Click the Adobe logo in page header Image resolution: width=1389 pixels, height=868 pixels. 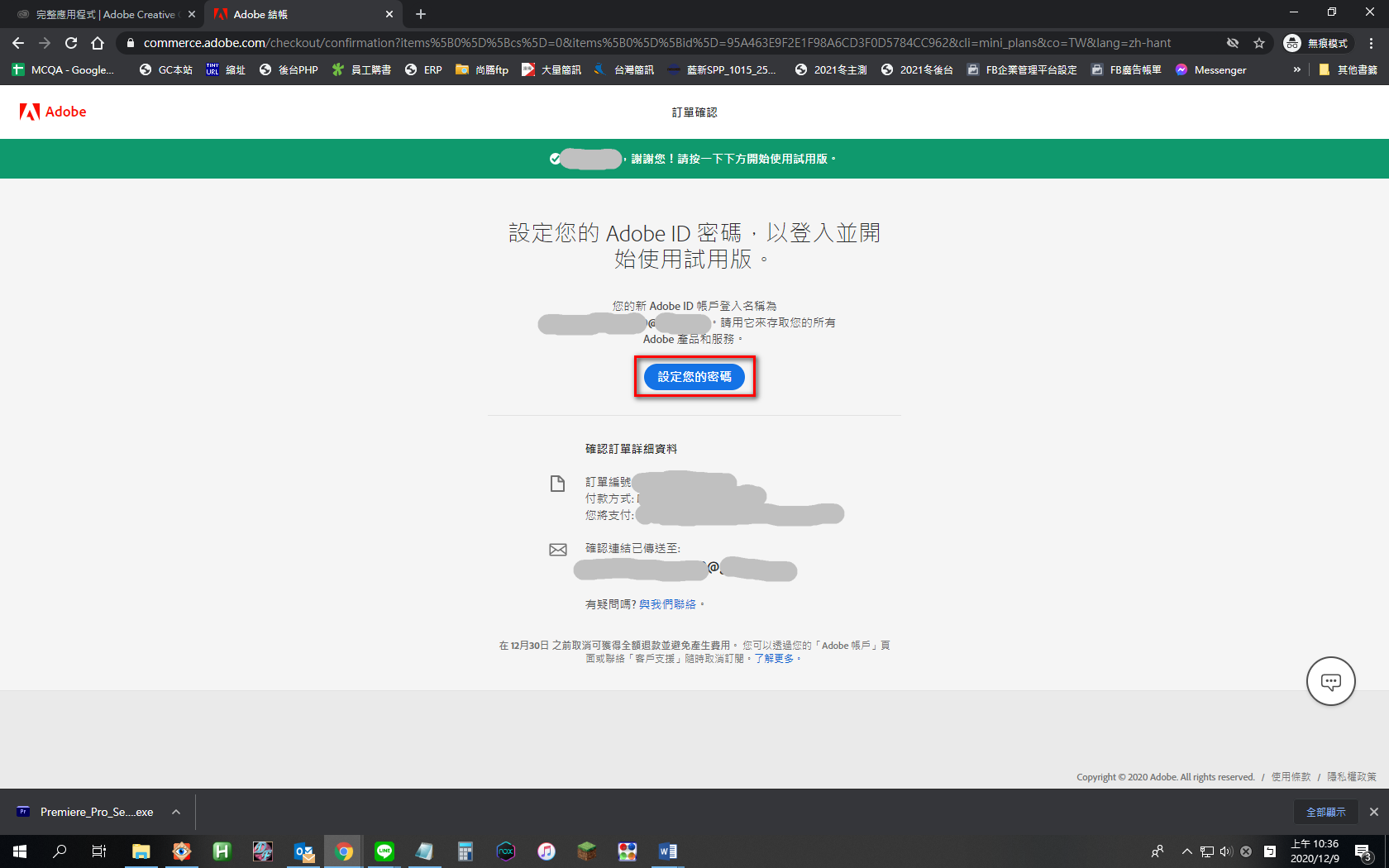click(53, 112)
